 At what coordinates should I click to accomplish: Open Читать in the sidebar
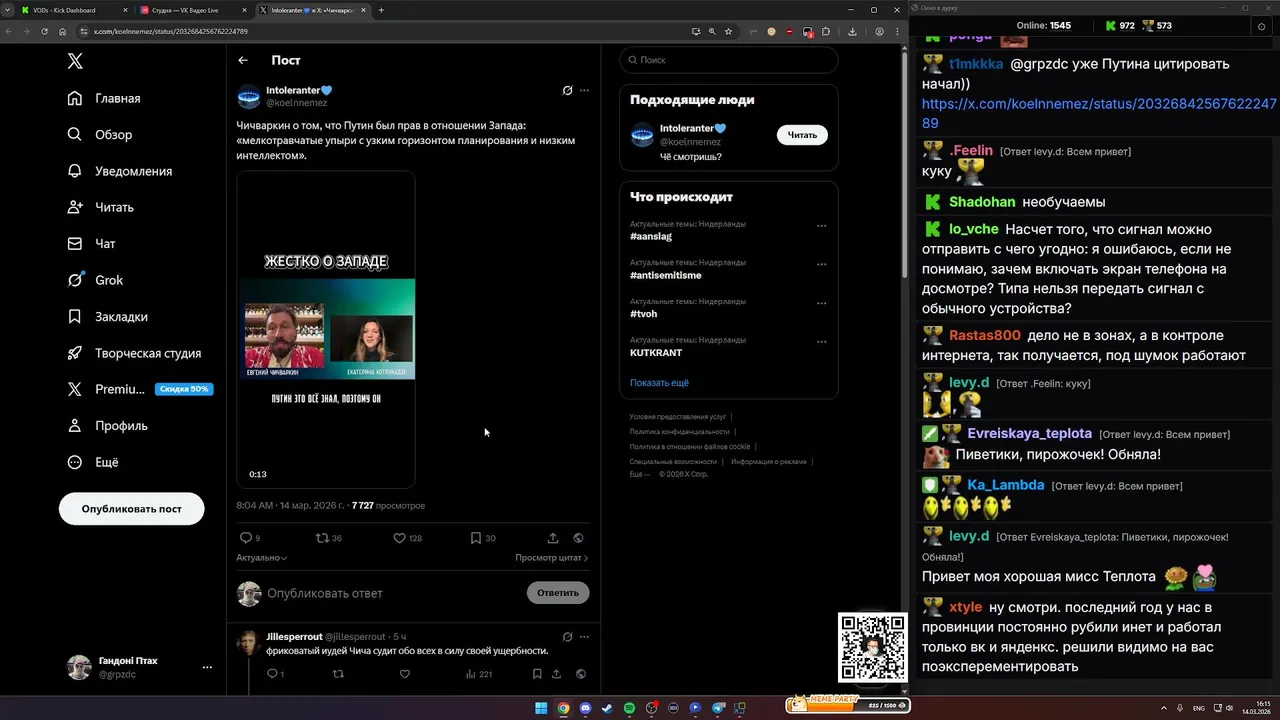coord(100,207)
